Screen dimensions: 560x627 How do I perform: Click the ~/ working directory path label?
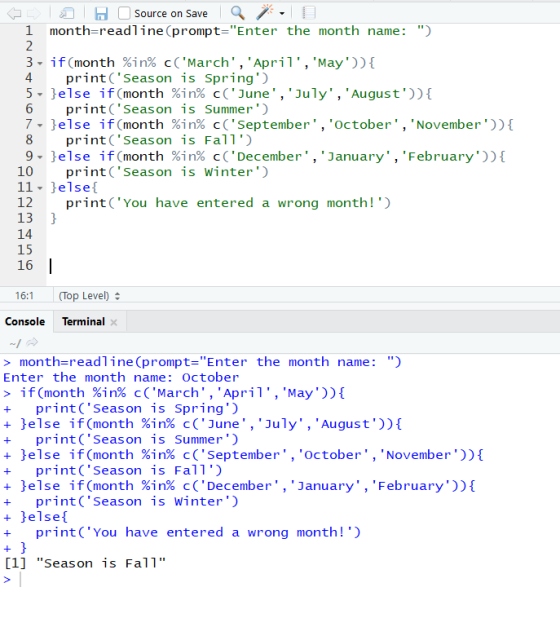[x=15, y=343]
